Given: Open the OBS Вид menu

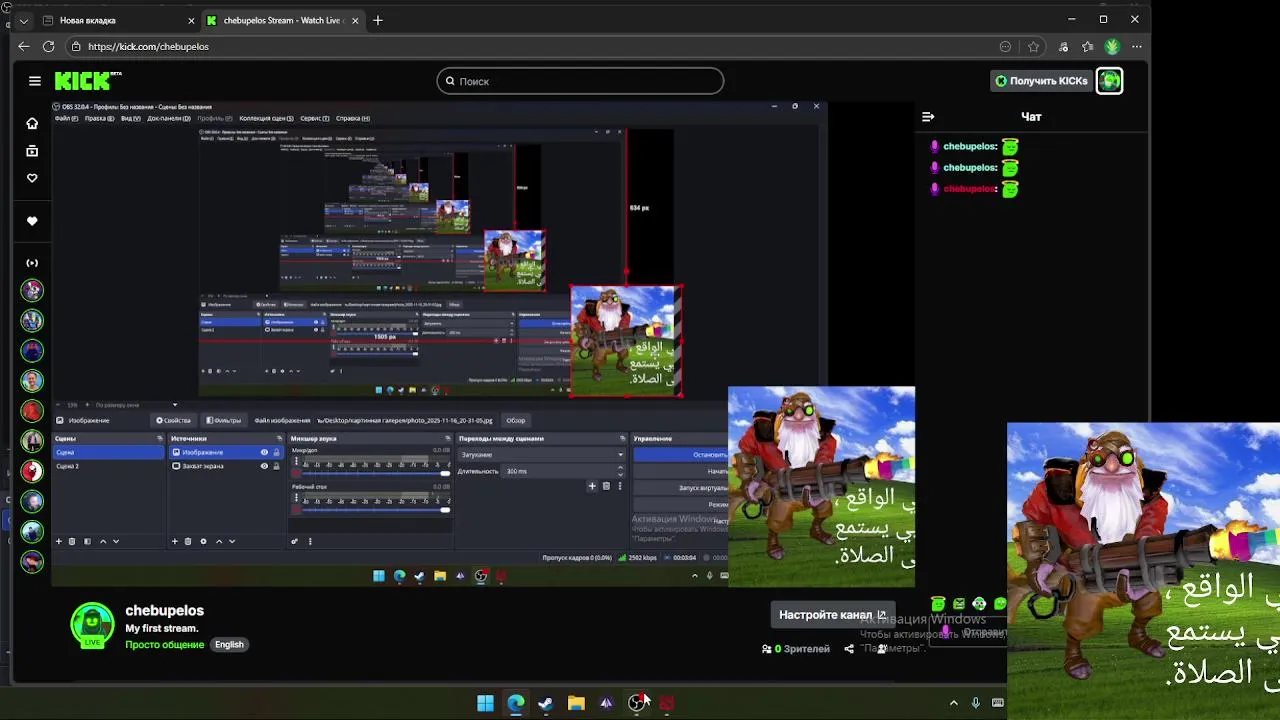Looking at the screenshot, I should point(131,118).
